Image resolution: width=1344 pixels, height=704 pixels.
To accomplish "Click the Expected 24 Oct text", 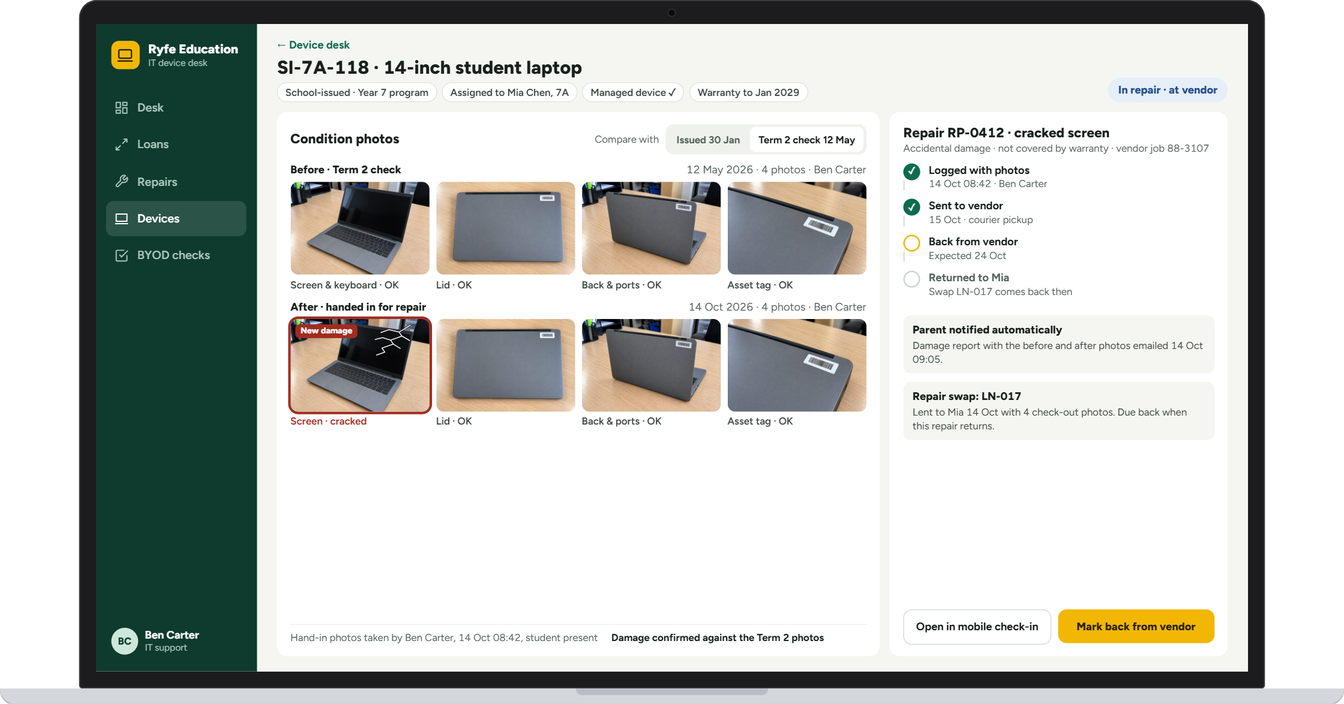I will (x=967, y=256).
